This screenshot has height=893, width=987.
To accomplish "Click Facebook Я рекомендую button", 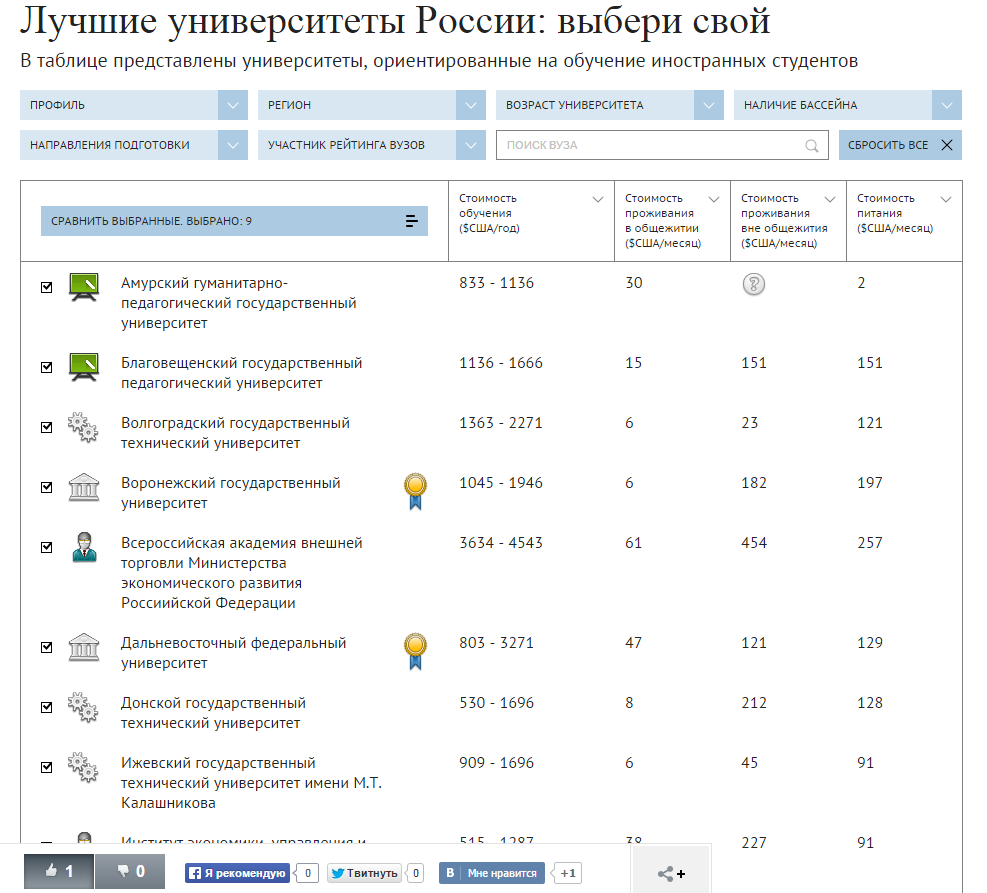I will (x=237, y=873).
